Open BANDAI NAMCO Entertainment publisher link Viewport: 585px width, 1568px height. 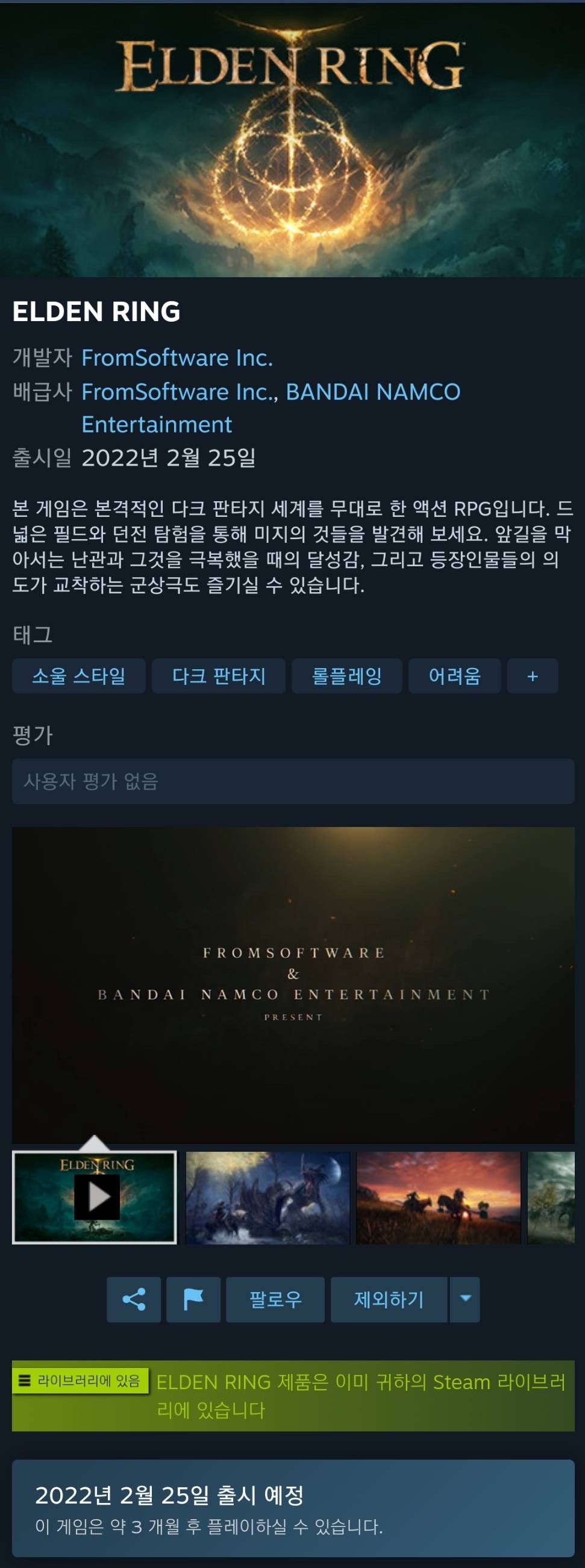[271, 408]
